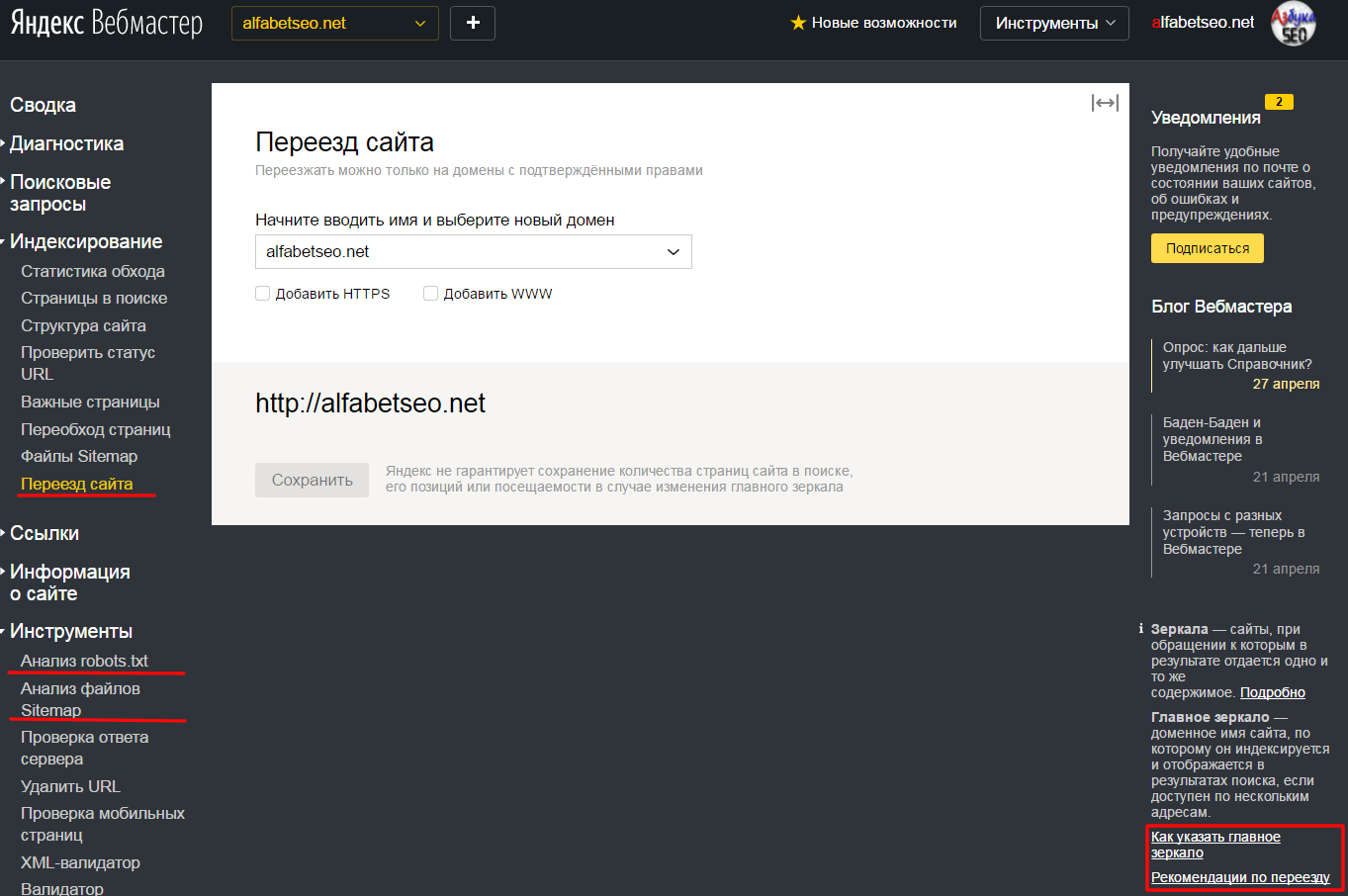Click the star icon beside Новые возможности
Image resolution: width=1348 pixels, height=896 pixels.
pyautogui.click(x=798, y=23)
